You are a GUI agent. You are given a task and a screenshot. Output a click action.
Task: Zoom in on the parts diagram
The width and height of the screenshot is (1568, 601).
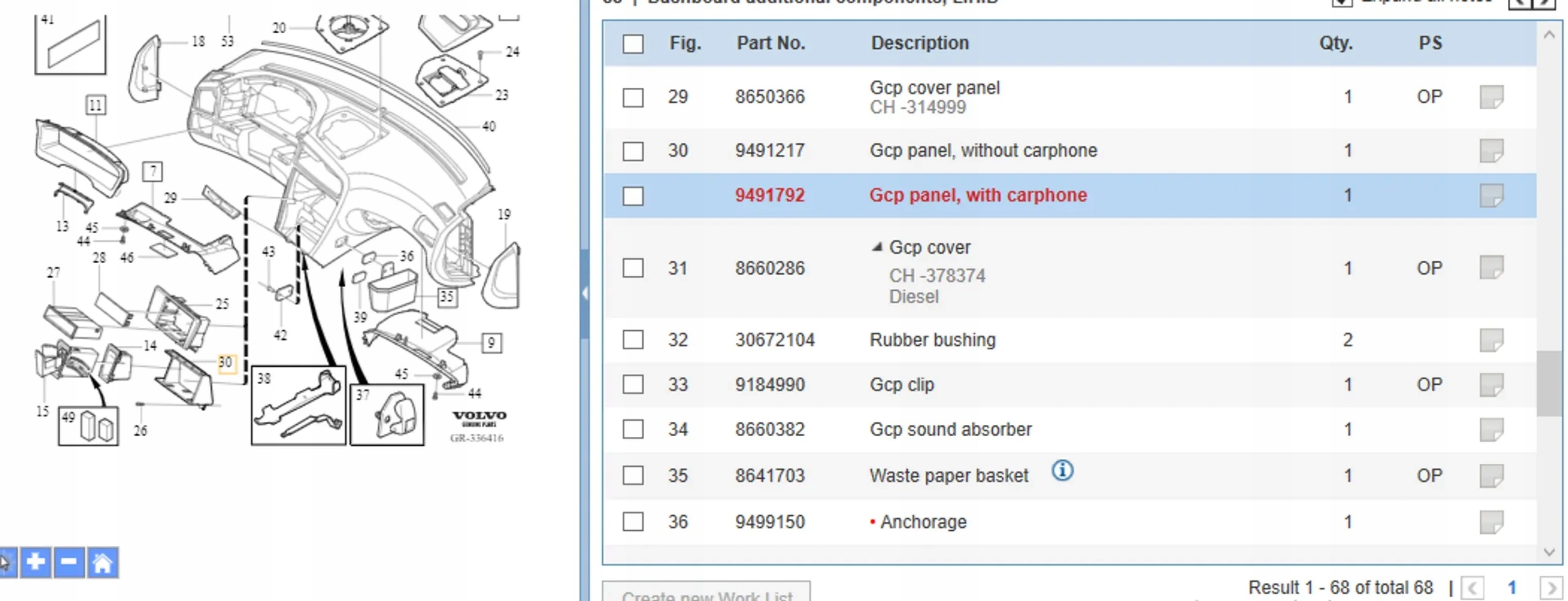(x=36, y=562)
